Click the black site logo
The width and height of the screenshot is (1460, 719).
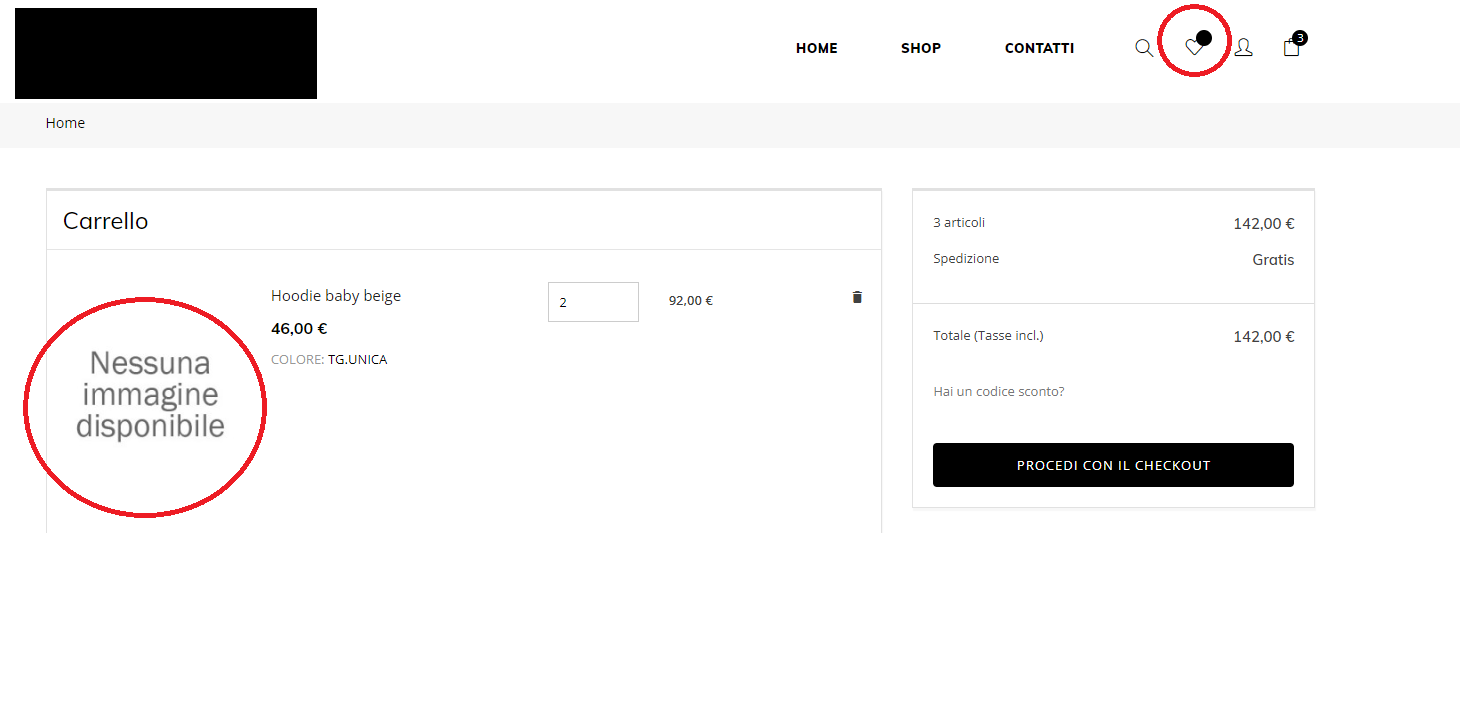pos(166,54)
